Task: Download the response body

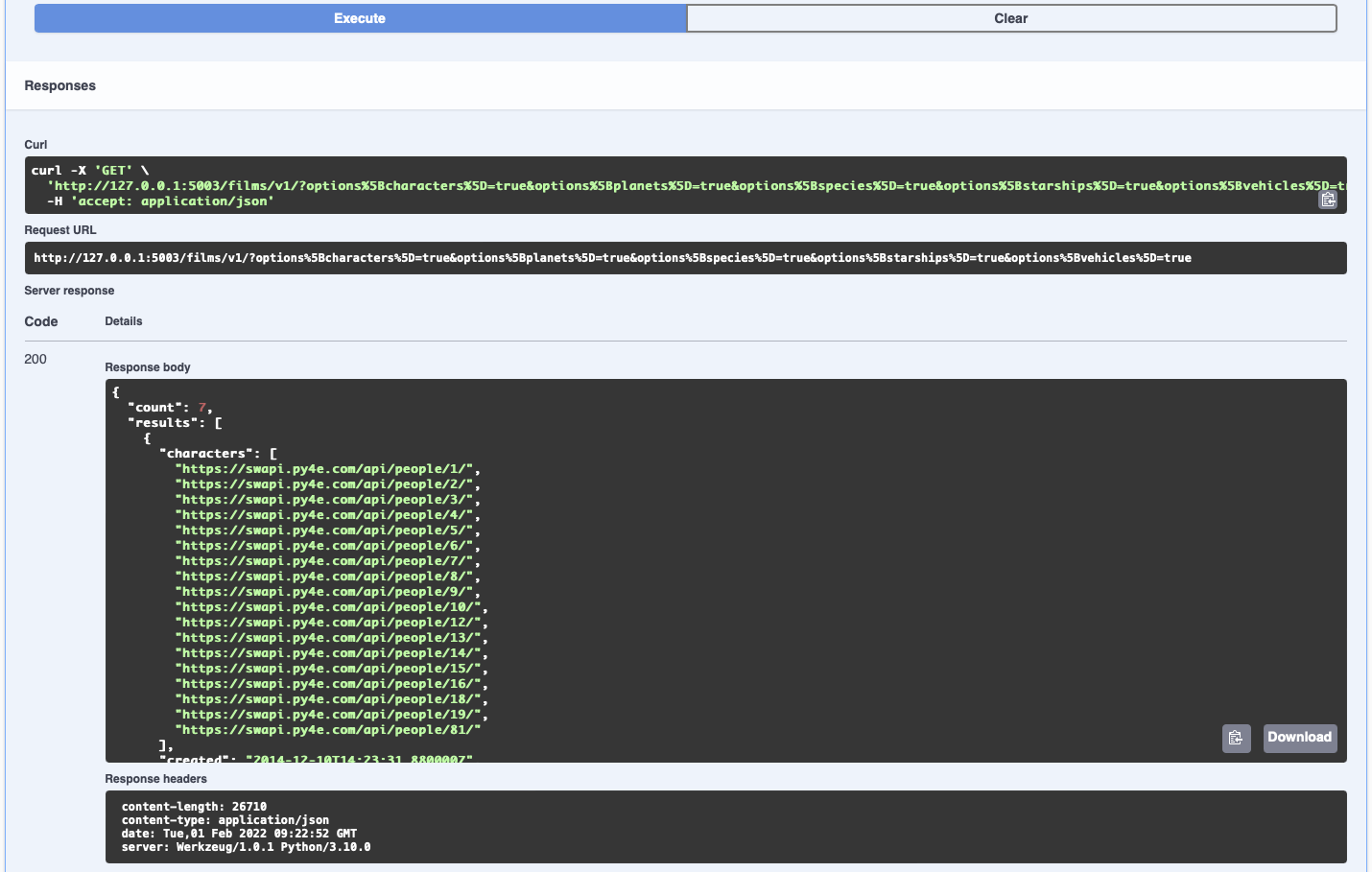Action: tap(1299, 738)
